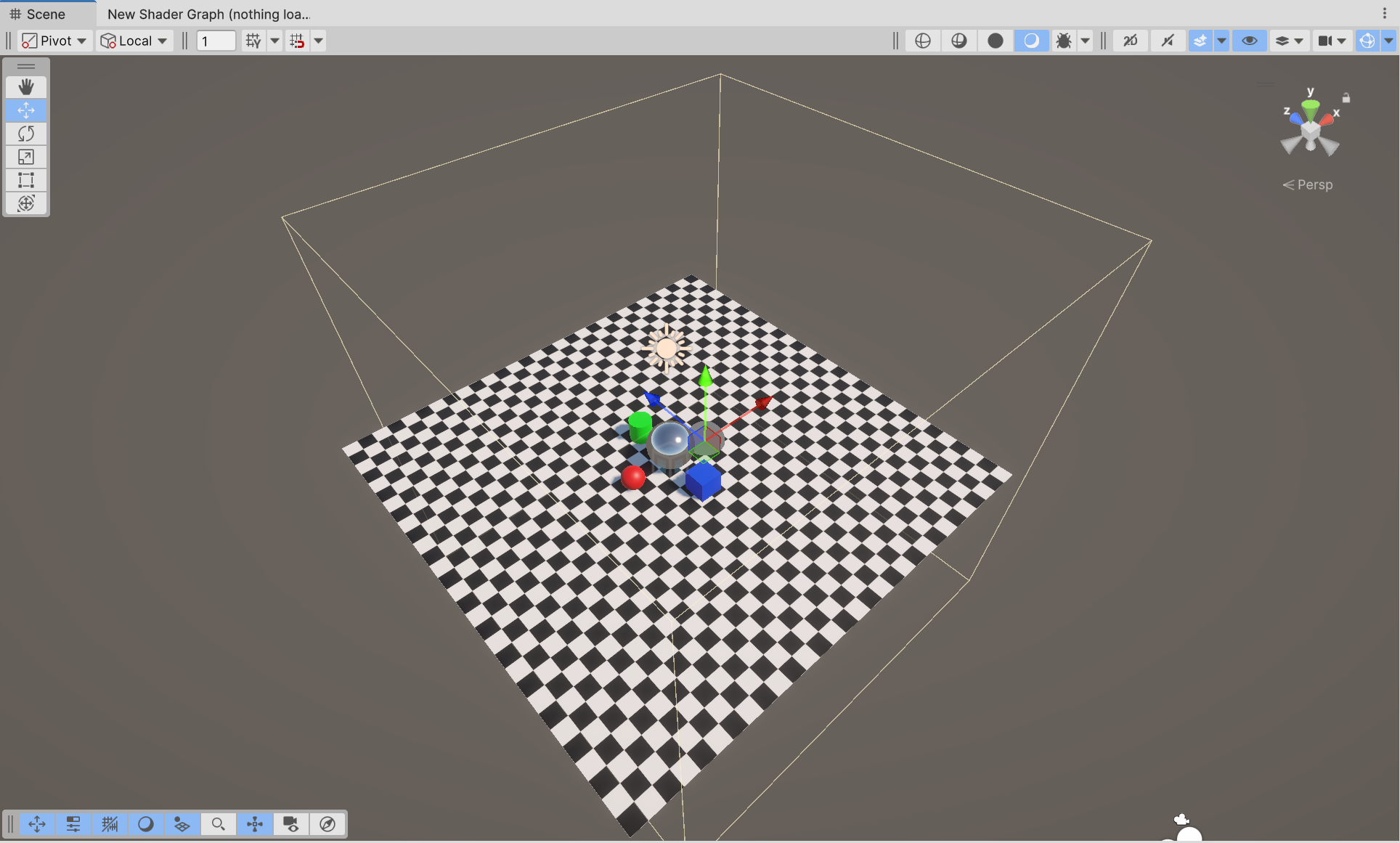Expand the scene camera settings dropdown

pyautogui.click(x=1341, y=41)
